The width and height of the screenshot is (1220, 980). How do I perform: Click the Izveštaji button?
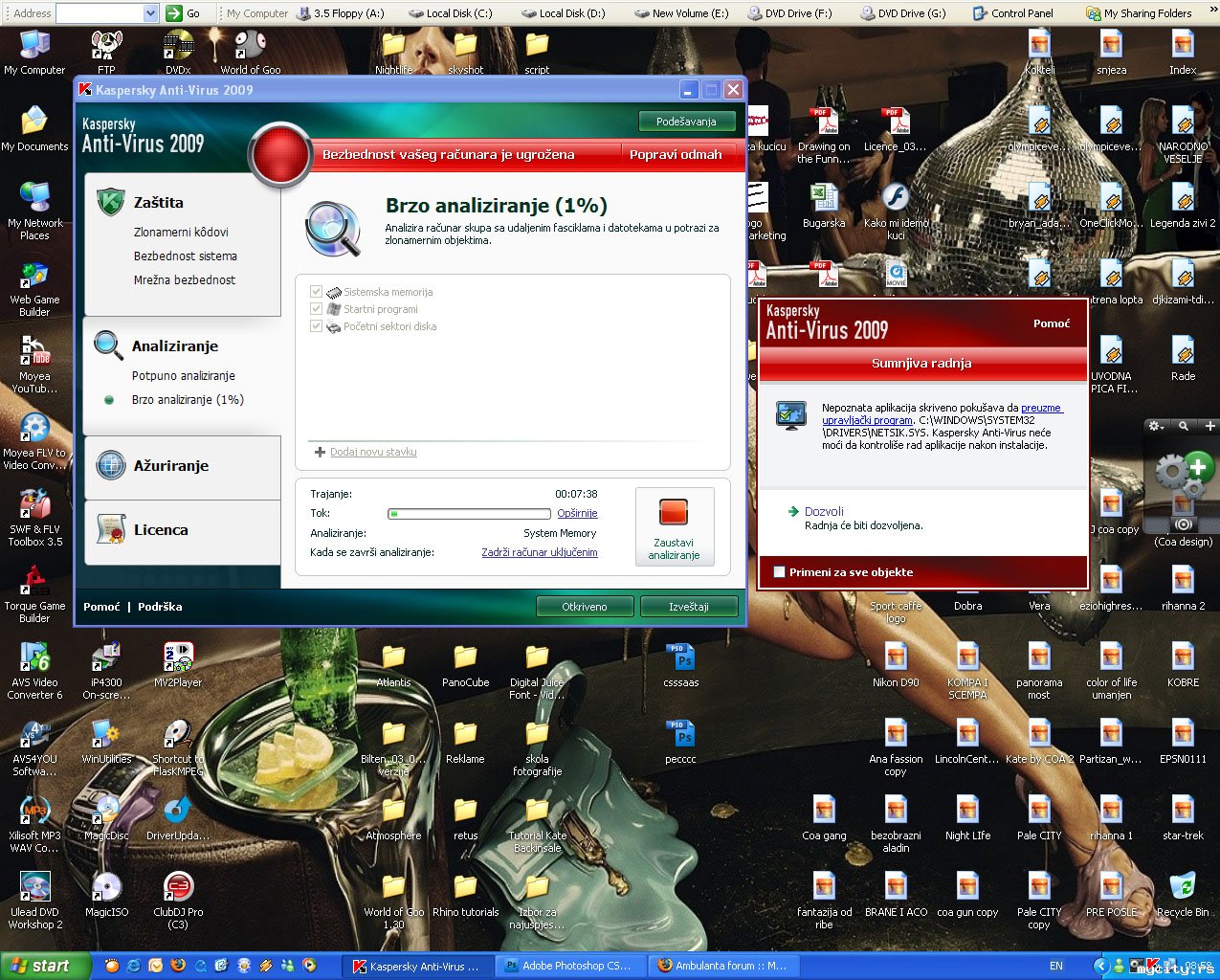tap(689, 607)
